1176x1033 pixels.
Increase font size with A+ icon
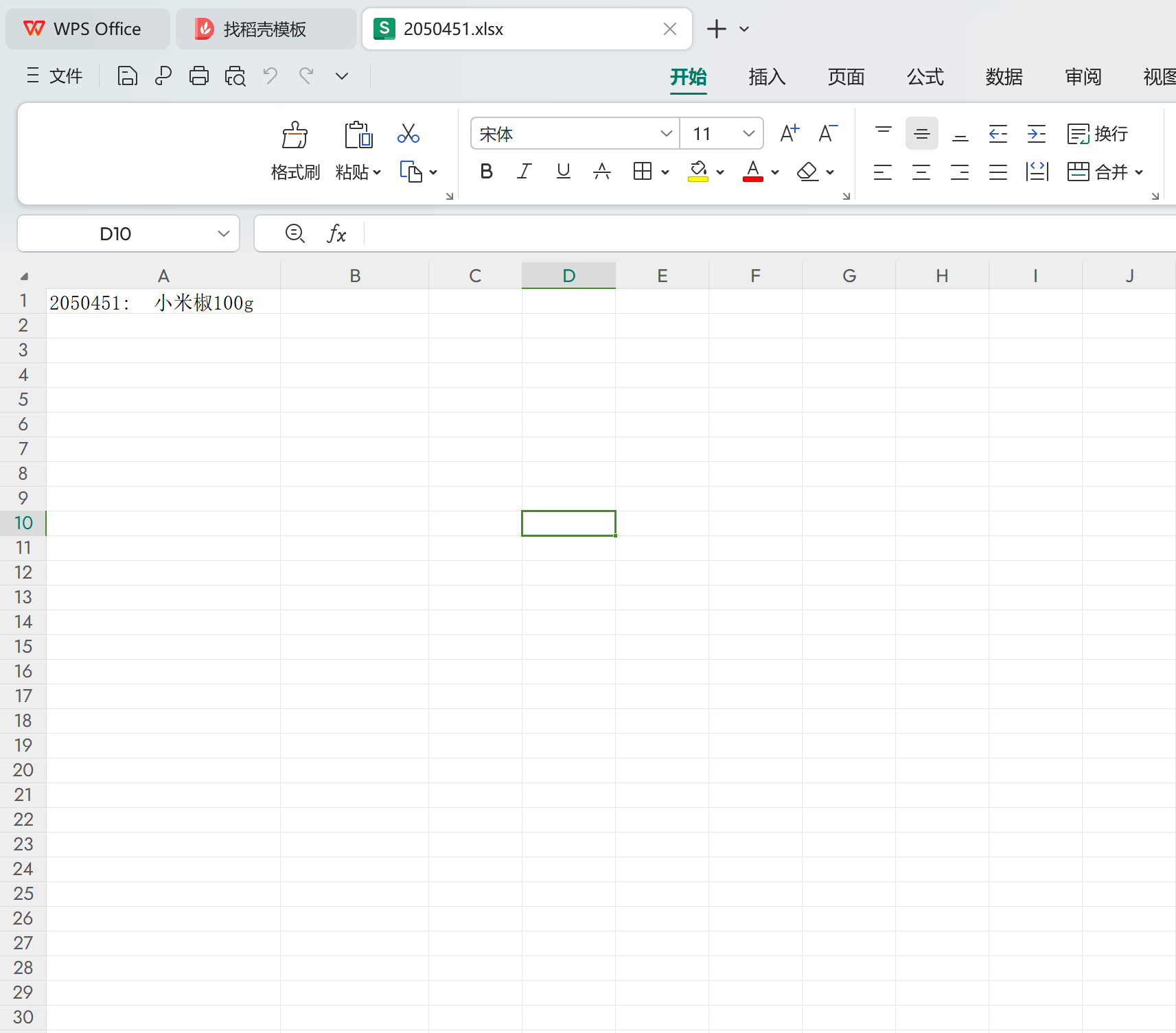point(789,133)
